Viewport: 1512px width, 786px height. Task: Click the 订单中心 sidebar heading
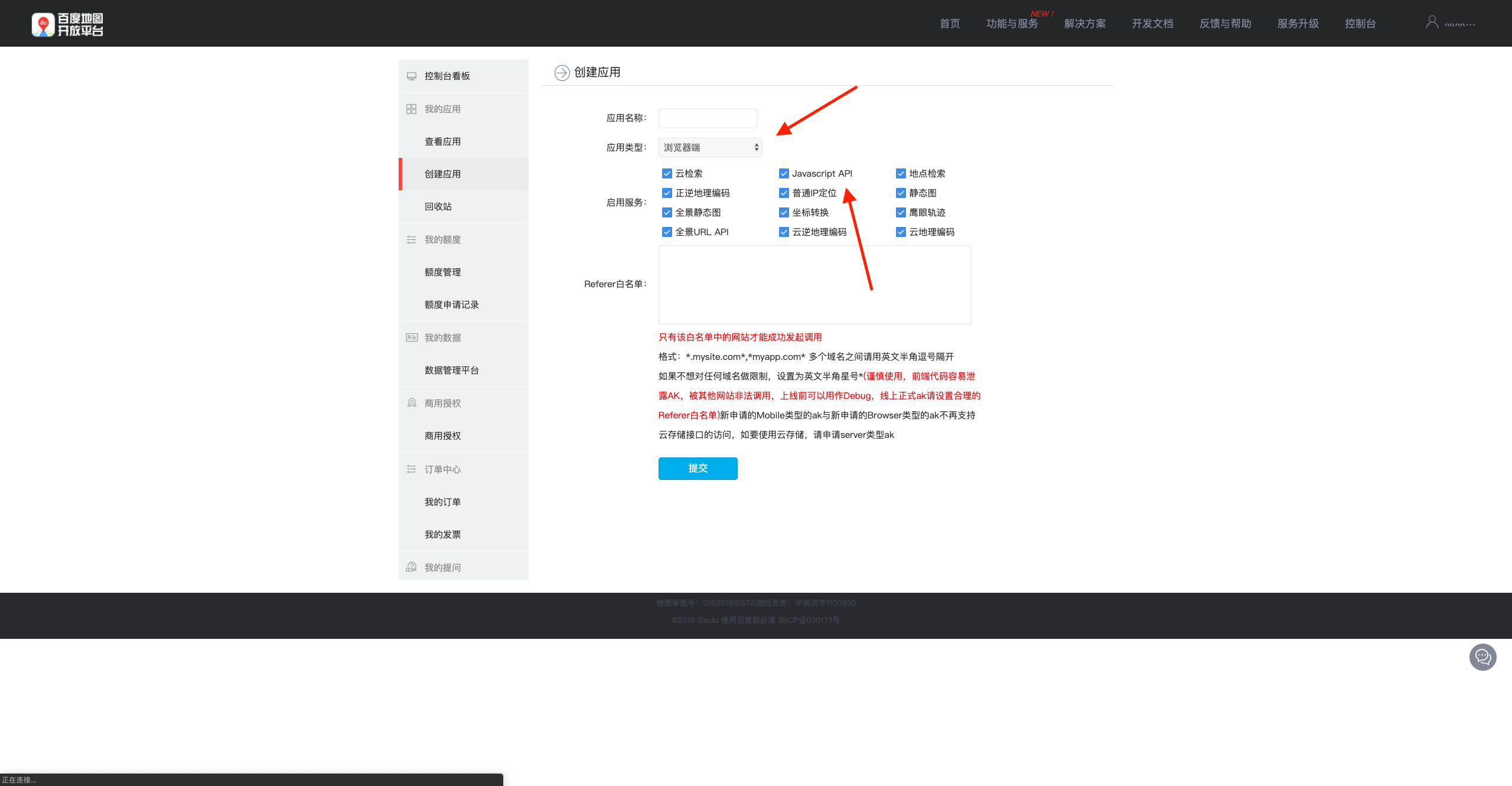point(442,469)
